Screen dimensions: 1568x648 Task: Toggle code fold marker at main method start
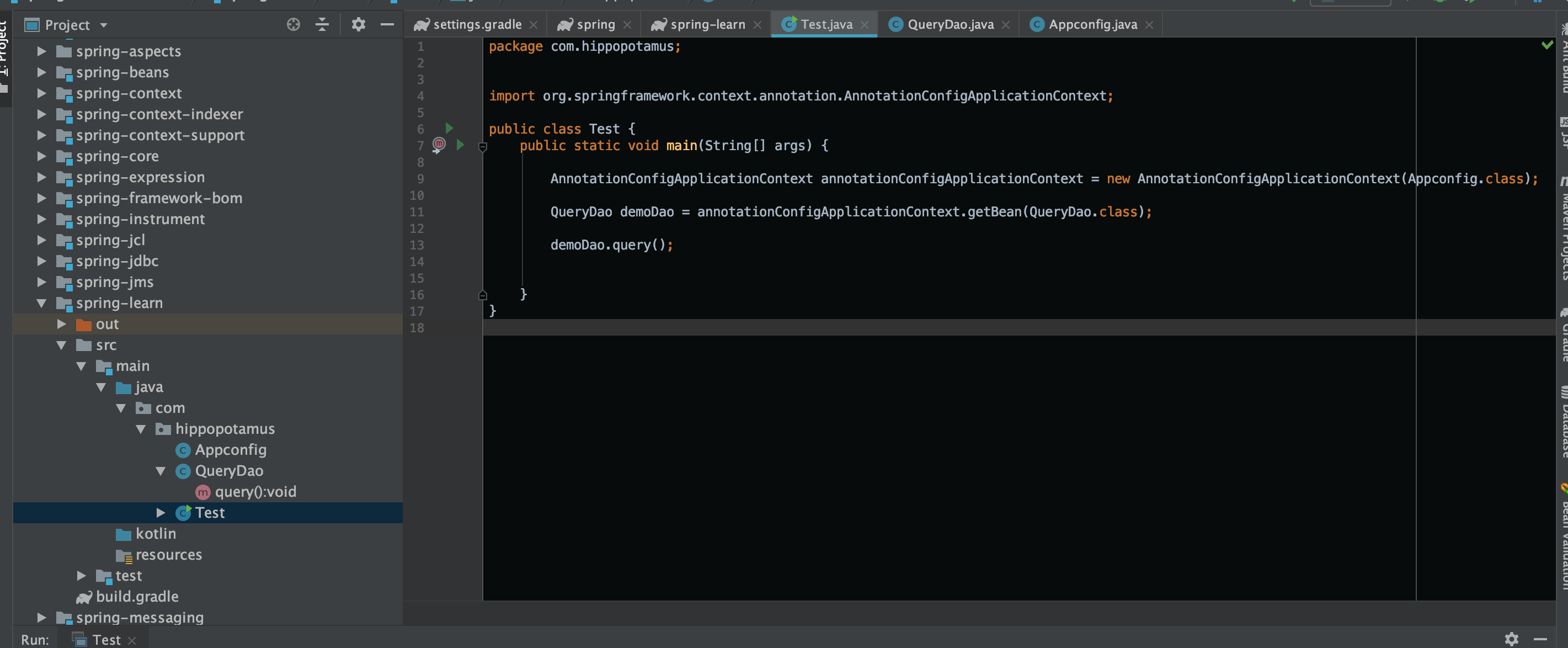pyautogui.click(x=483, y=146)
